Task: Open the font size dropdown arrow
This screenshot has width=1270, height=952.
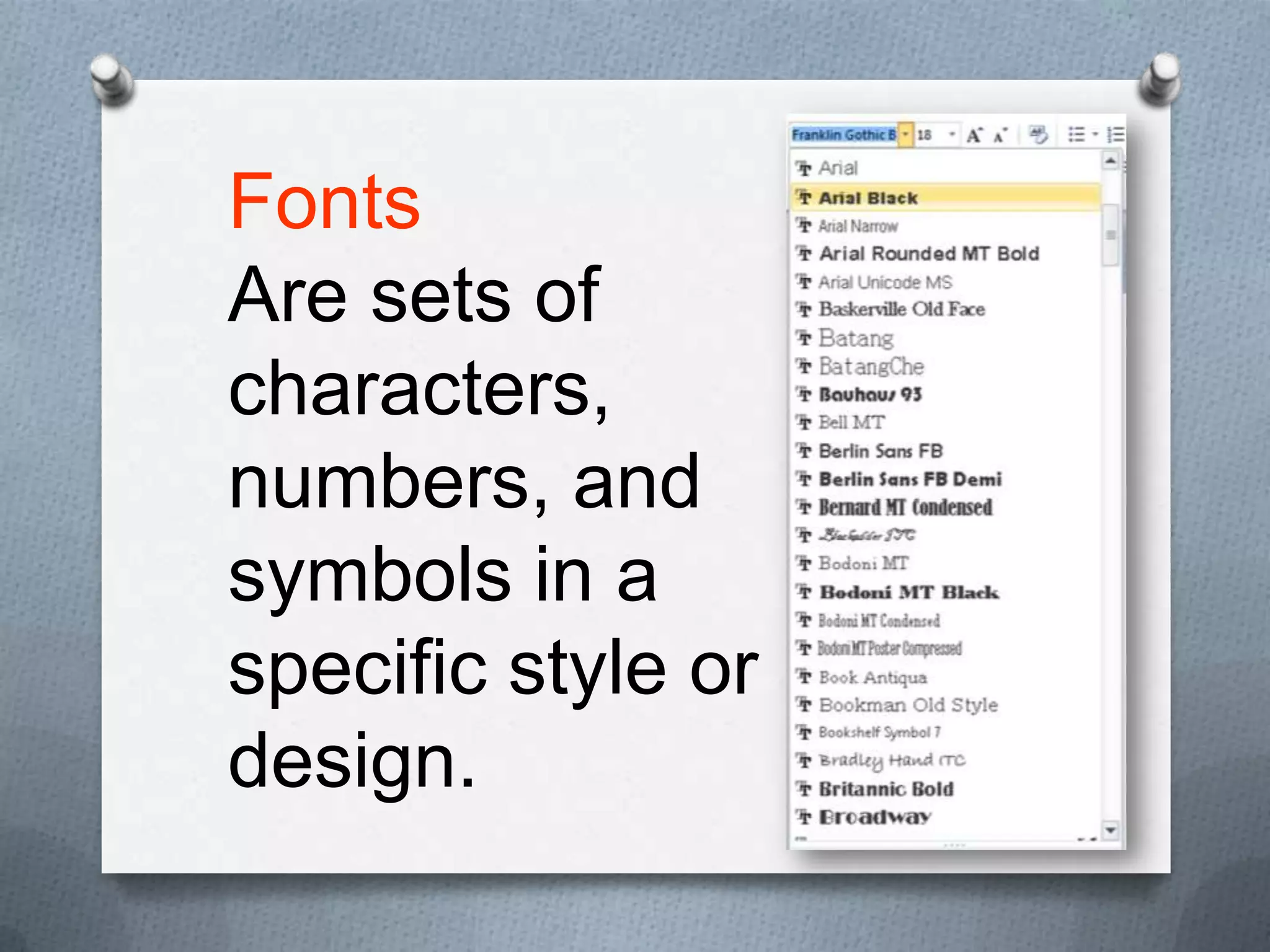Action: coord(952,134)
